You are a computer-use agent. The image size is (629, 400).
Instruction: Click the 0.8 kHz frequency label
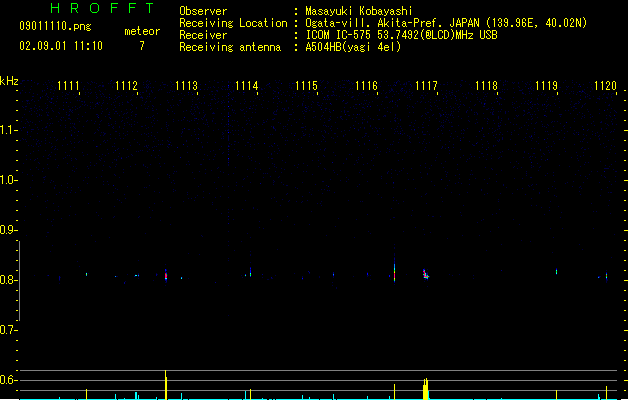coord(8,280)
